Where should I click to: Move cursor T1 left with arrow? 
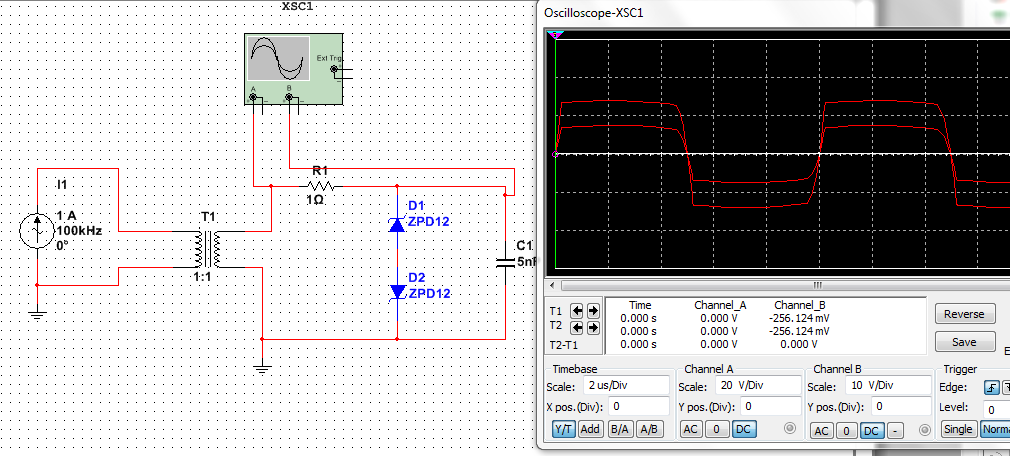(577, 310)
